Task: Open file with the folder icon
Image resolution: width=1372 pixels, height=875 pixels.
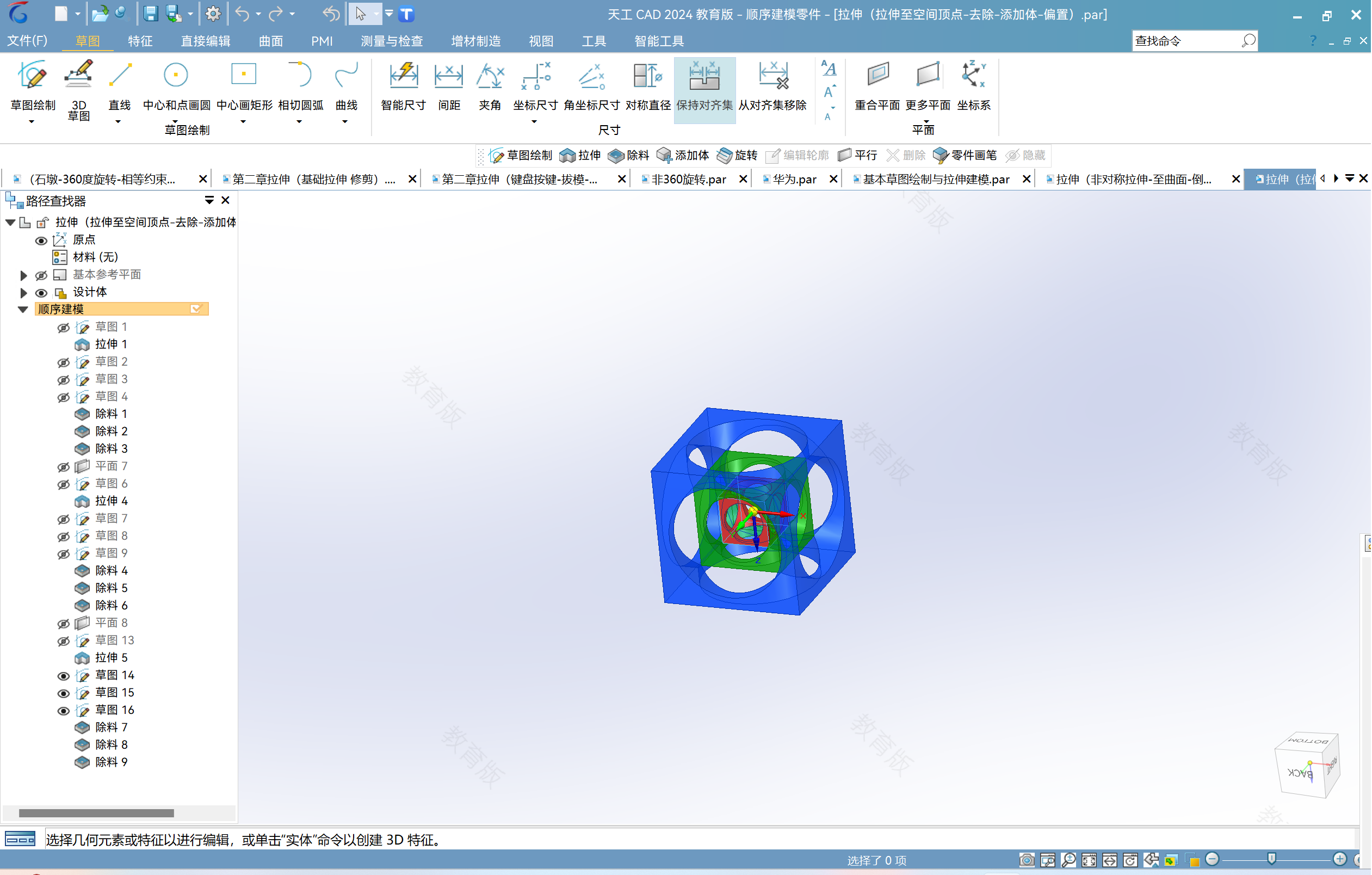Action: 100,14
